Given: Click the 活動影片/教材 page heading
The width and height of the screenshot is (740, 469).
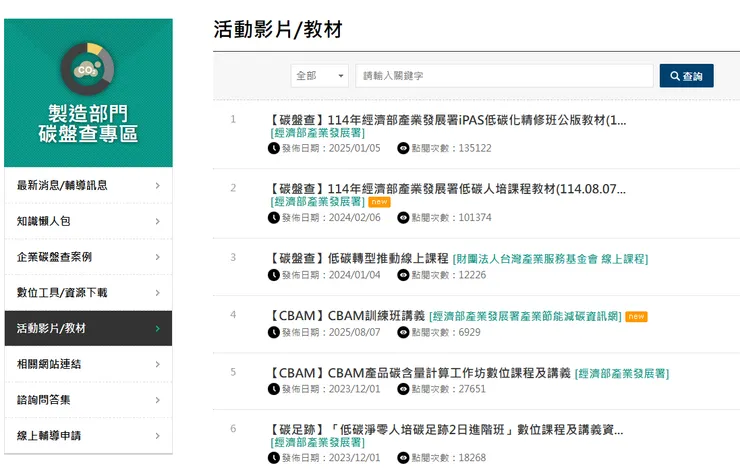Looking at the screenshot, I should 278,29.
